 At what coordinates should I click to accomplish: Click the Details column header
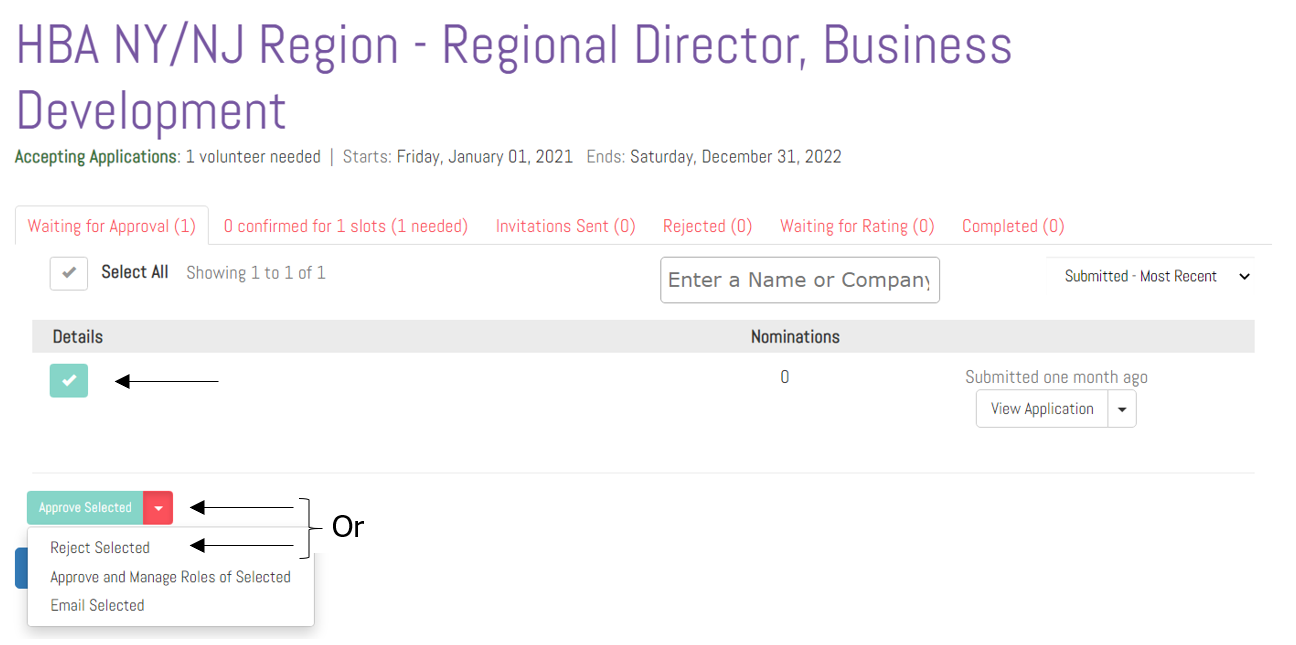click(78, 337)
